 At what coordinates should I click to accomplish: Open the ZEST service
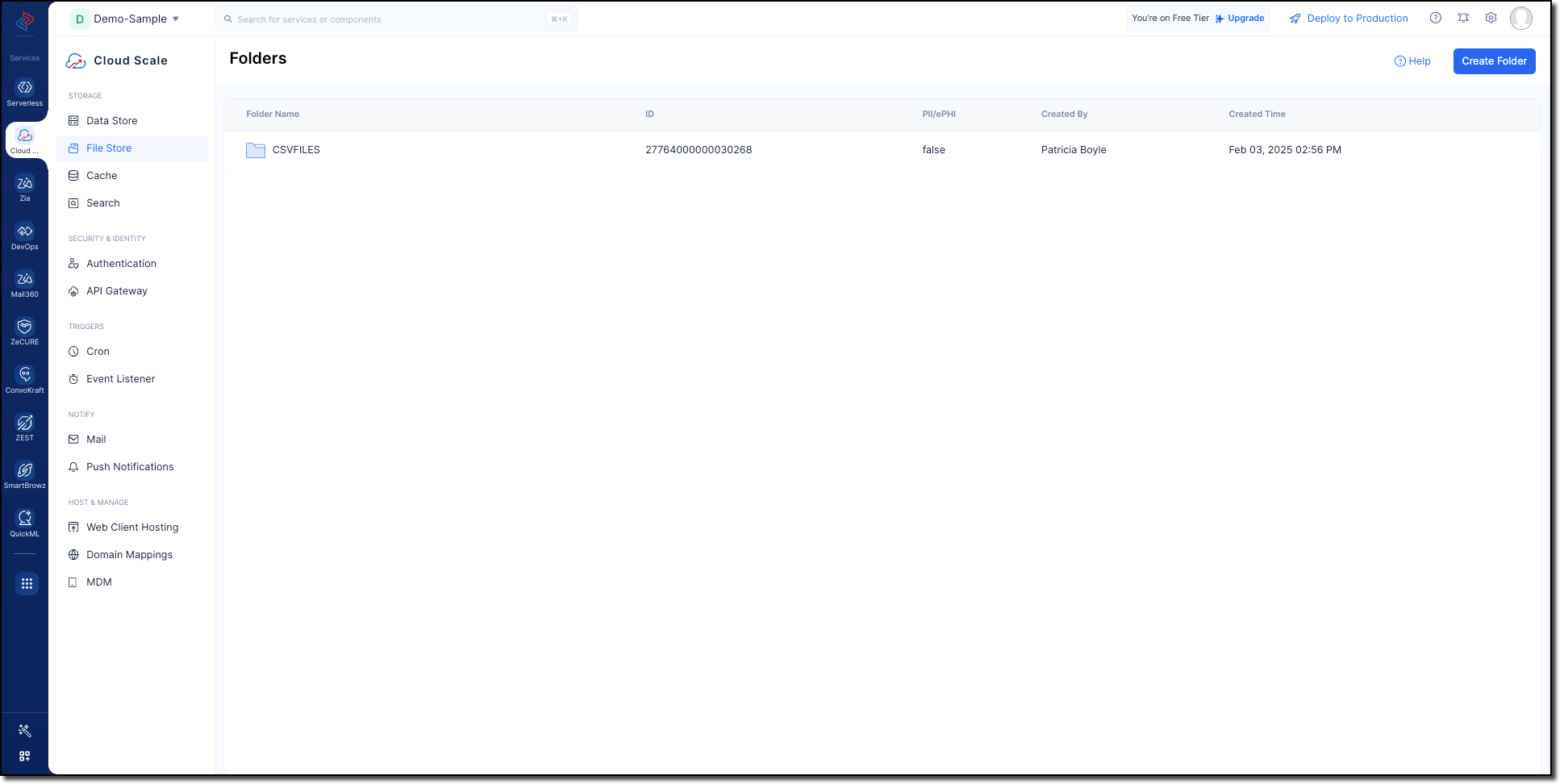(x=25, y=427)
